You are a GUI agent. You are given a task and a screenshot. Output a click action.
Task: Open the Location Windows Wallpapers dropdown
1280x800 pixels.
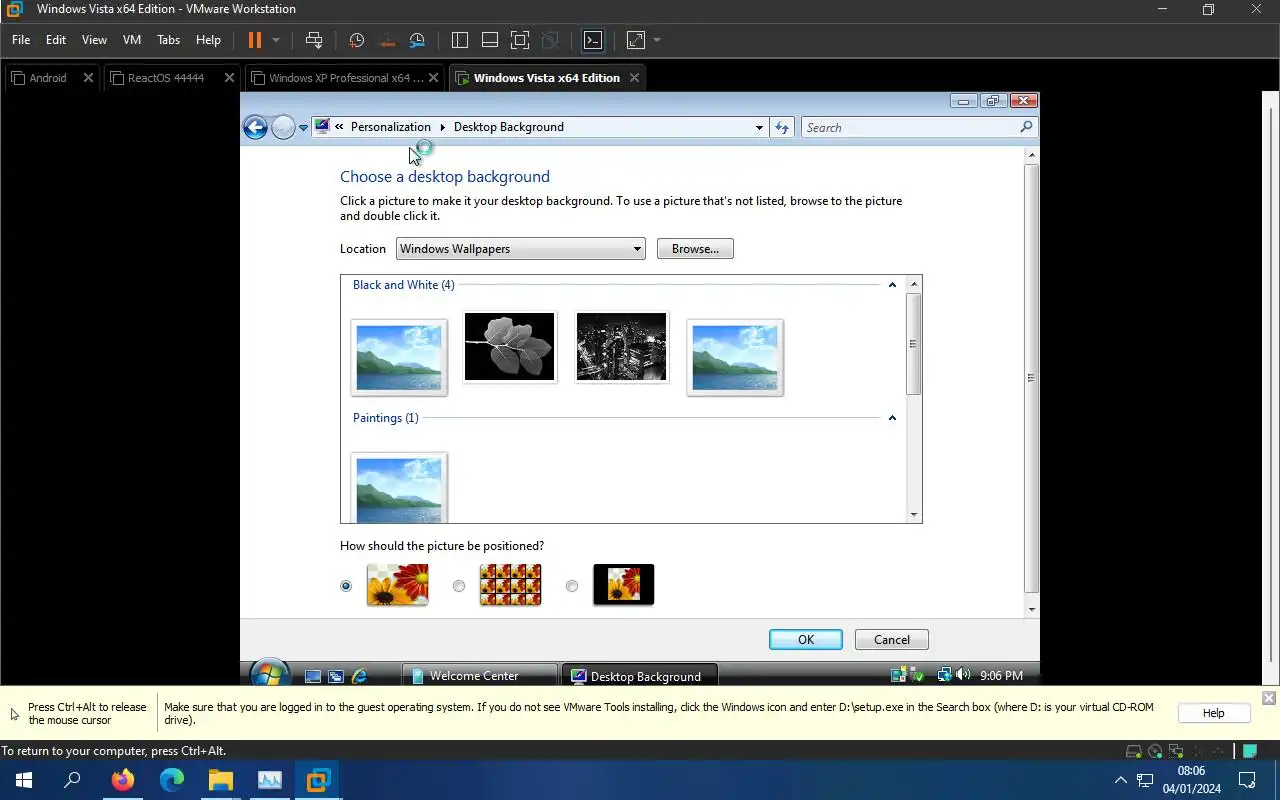click(x=520, y=249)
